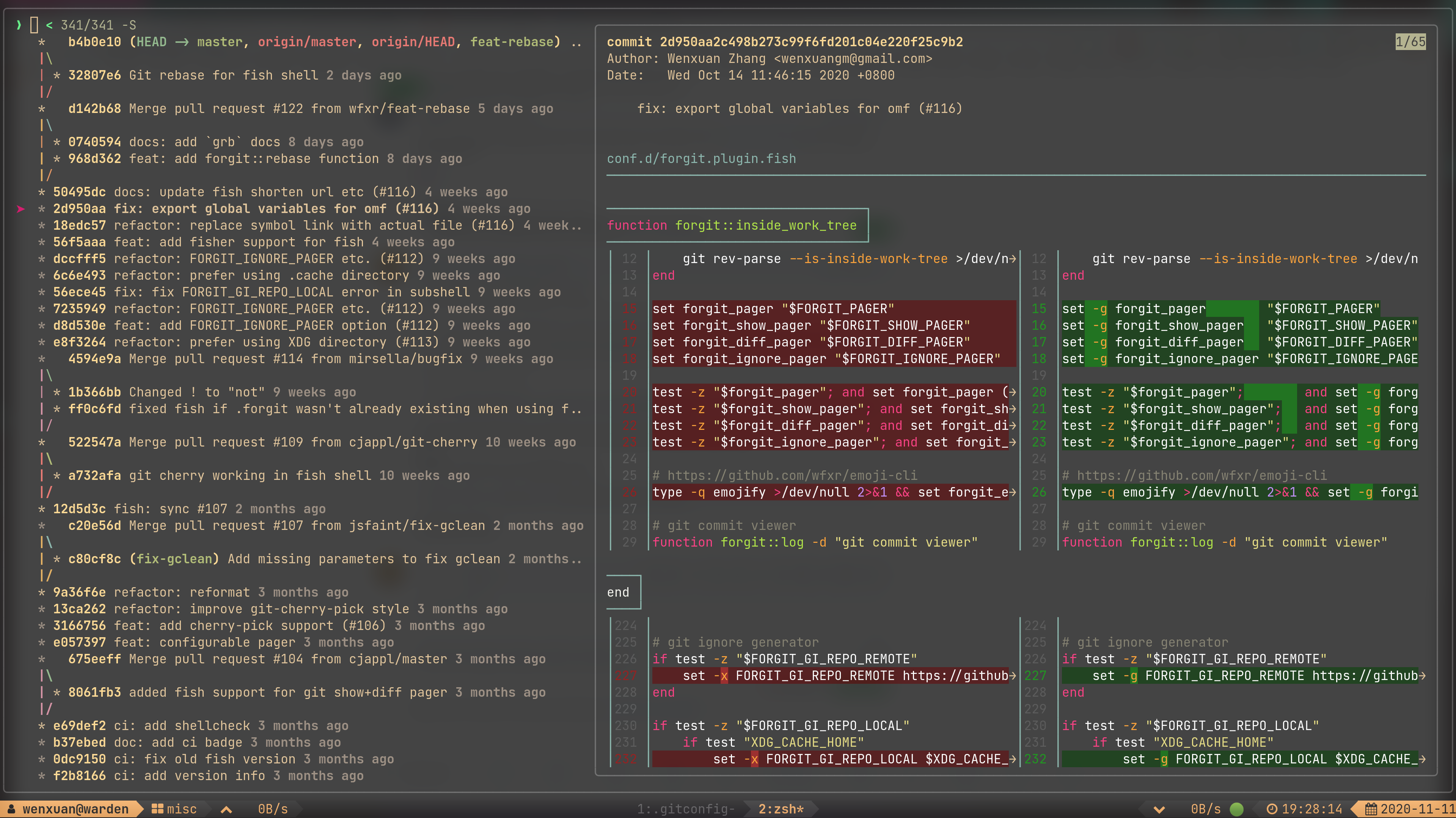Click the upload speed up-arrow icon
The width and height of the screenshot is (1456, 818).
pyautogui.click(x=226, y=809)
